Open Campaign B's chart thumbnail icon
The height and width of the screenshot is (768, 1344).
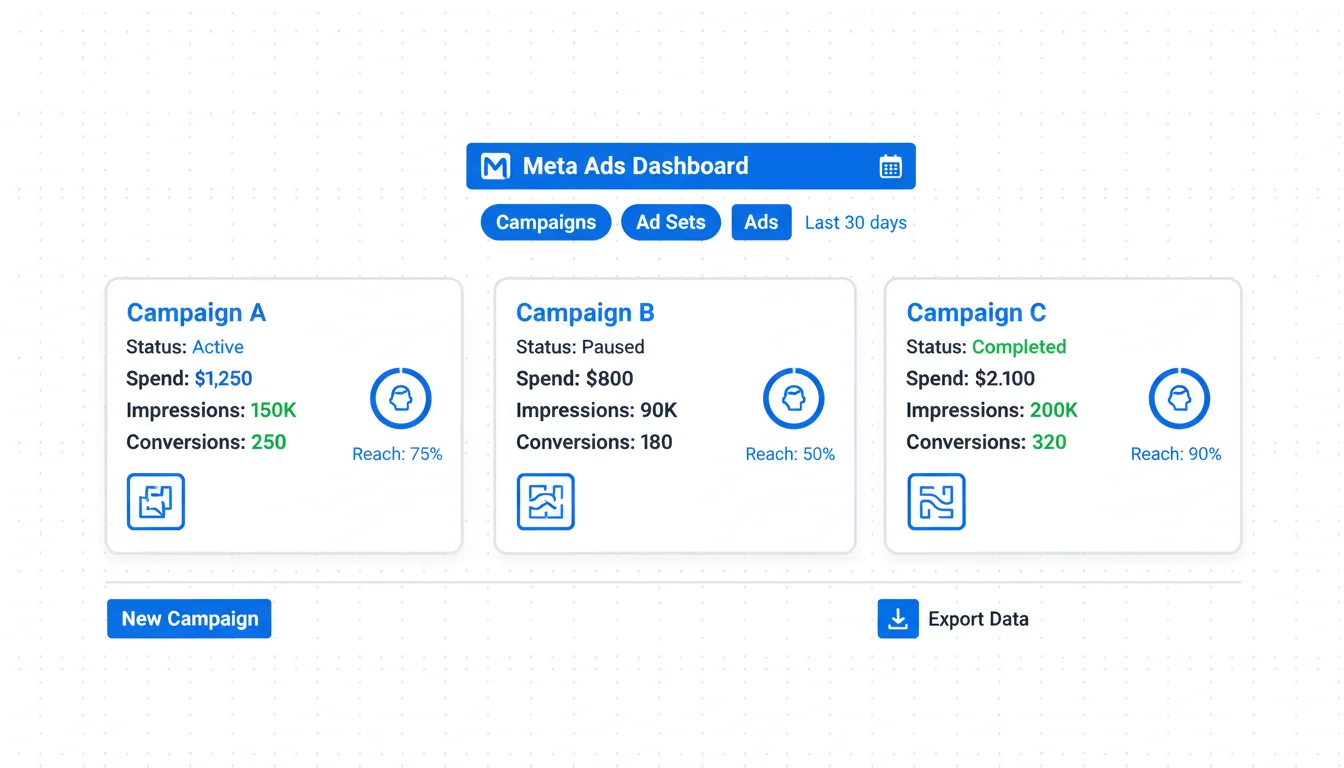click(x=545, y=501)
